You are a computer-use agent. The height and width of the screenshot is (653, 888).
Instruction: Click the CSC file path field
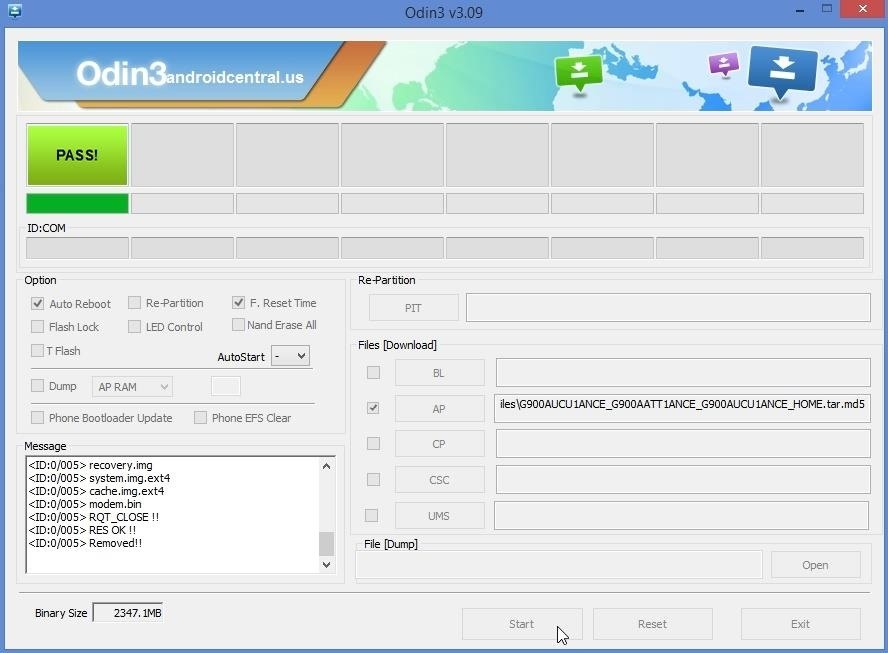tap(683, 480)
